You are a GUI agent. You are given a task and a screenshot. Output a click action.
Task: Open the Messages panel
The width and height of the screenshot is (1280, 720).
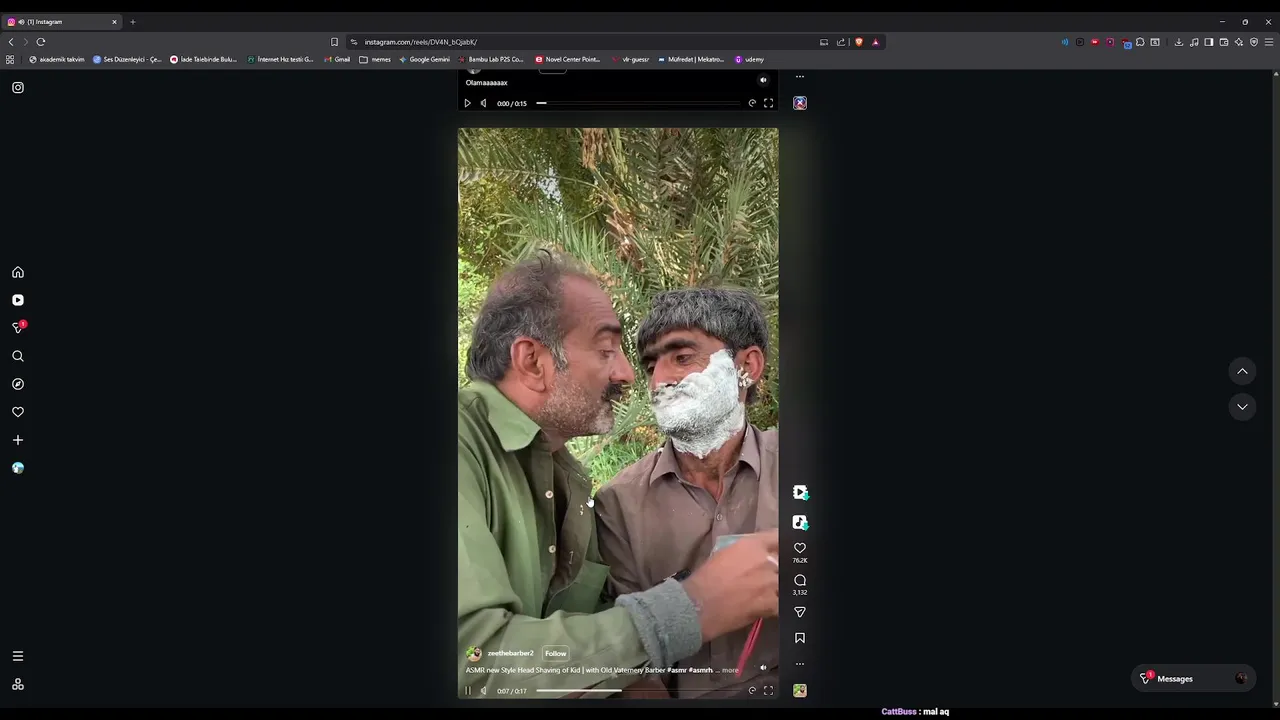click(x=1175, y=679)
